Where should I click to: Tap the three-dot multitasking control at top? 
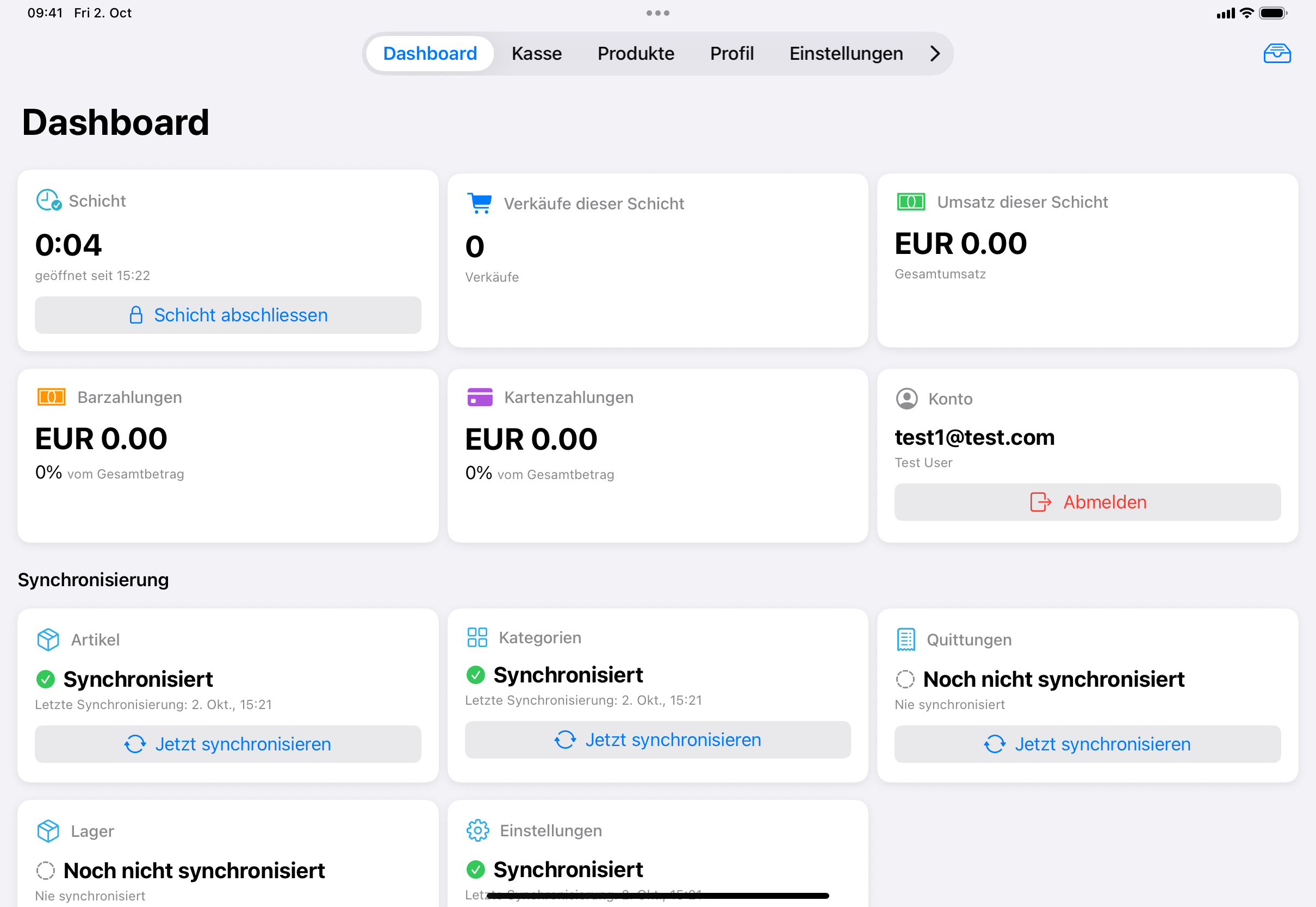point(658,13)
